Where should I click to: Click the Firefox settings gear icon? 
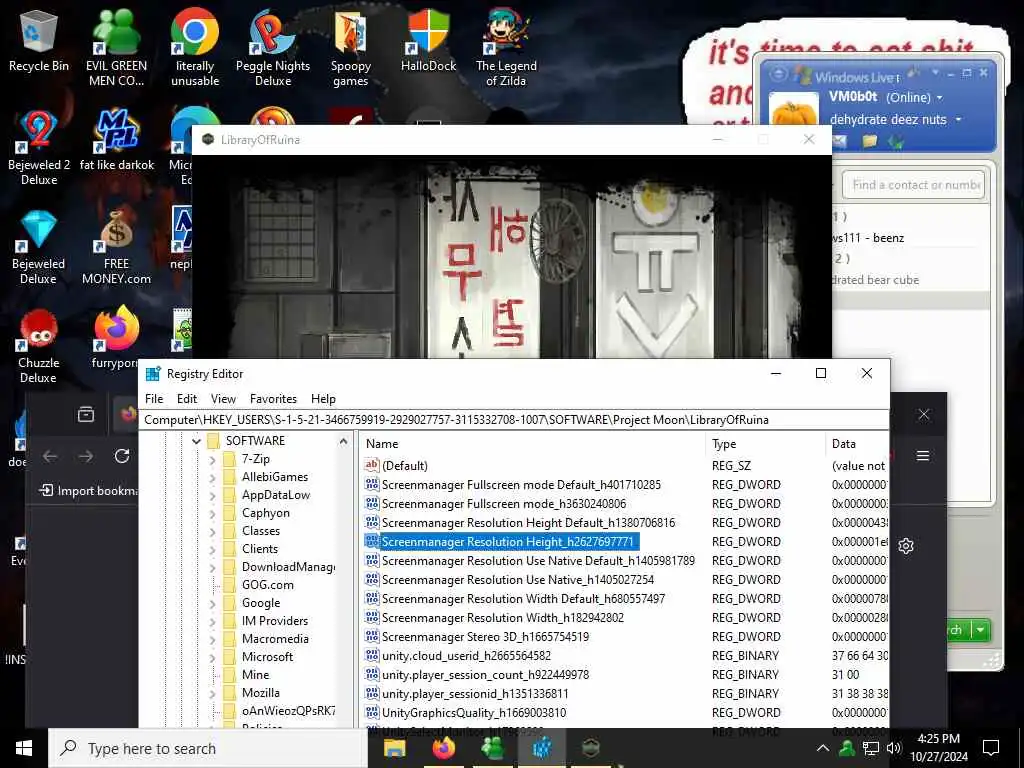[x=906, y=545]
